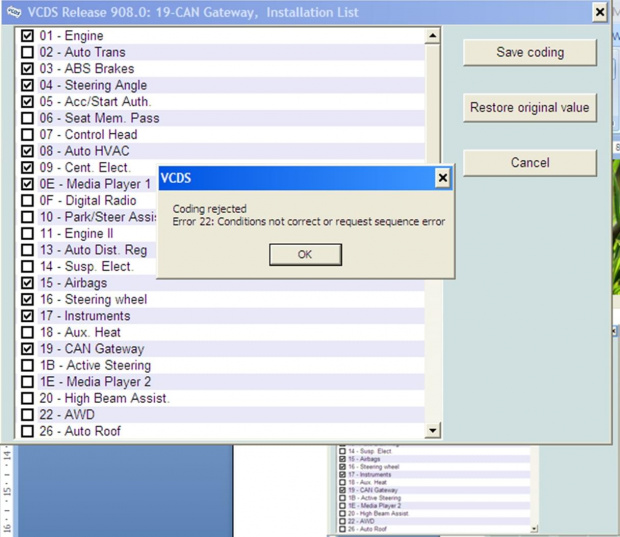Close the Installation List window

pos(600,12)
